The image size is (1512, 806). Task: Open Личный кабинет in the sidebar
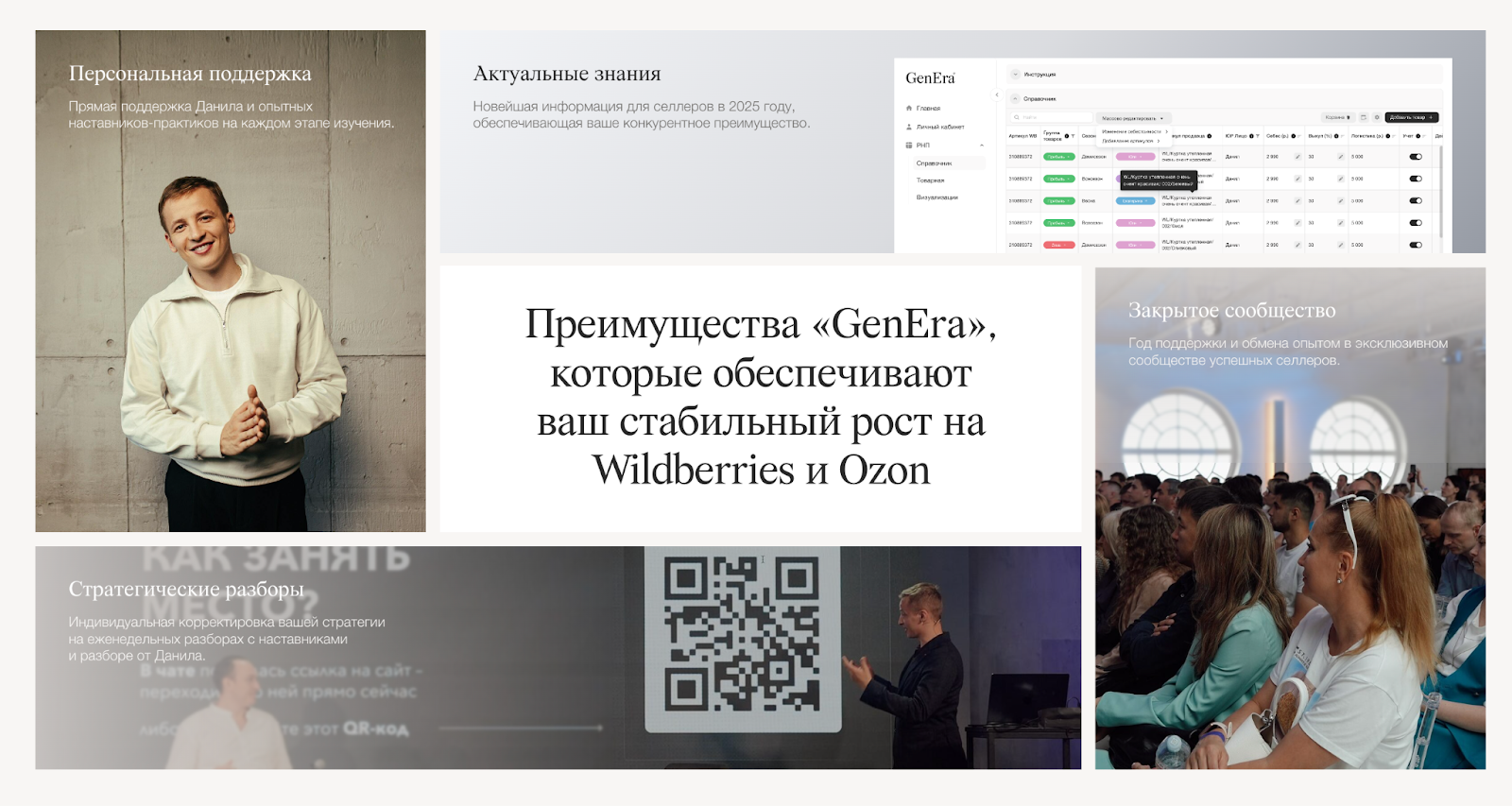(940, 127)
